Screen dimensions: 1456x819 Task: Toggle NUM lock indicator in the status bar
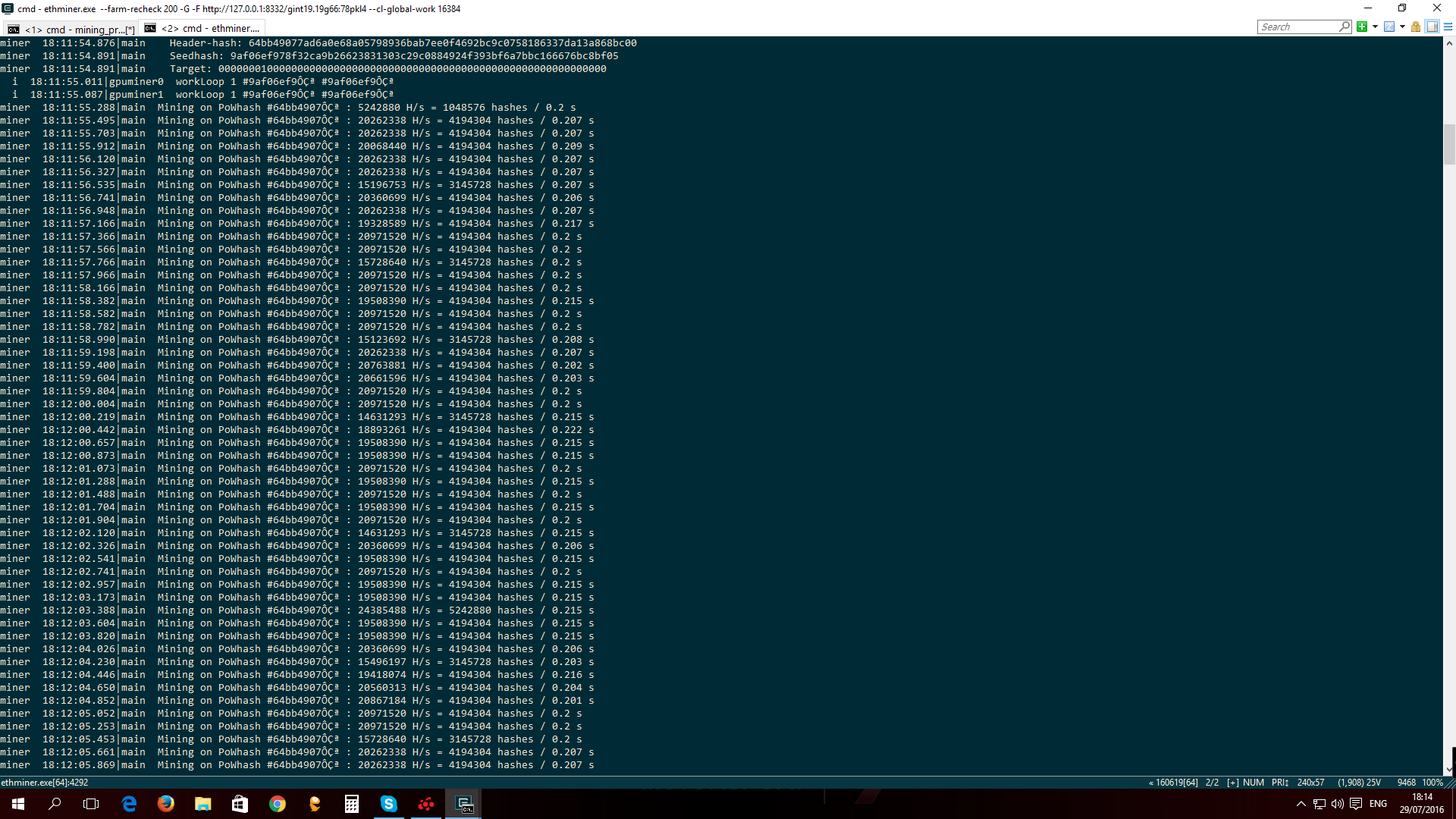pyautogui.click(x=1254, y=782)
